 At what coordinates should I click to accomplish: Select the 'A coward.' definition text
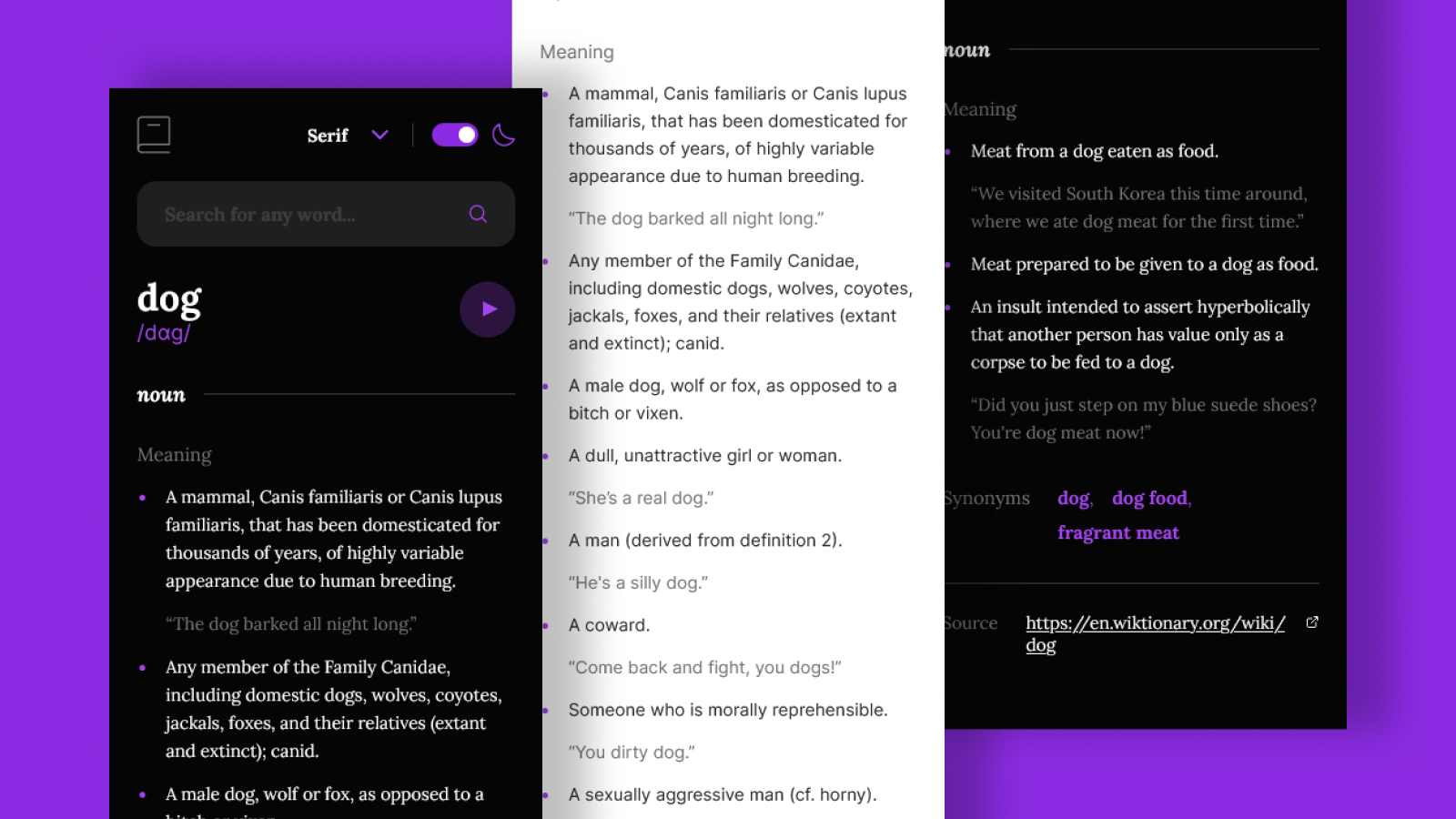pyautogui.click(x=609, y=625)
